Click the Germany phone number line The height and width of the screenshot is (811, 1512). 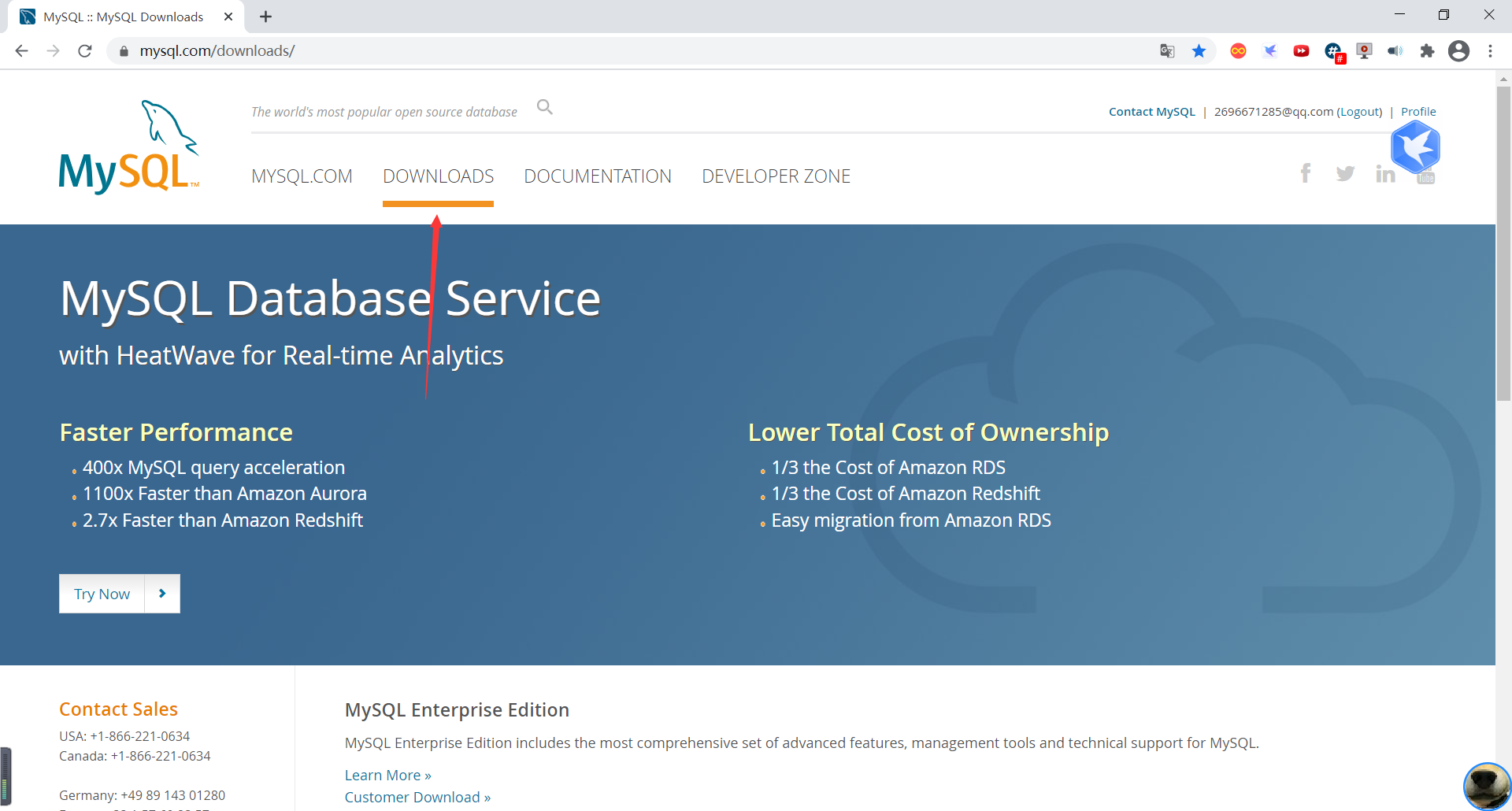pyautogui.click(x=142, y=795)
